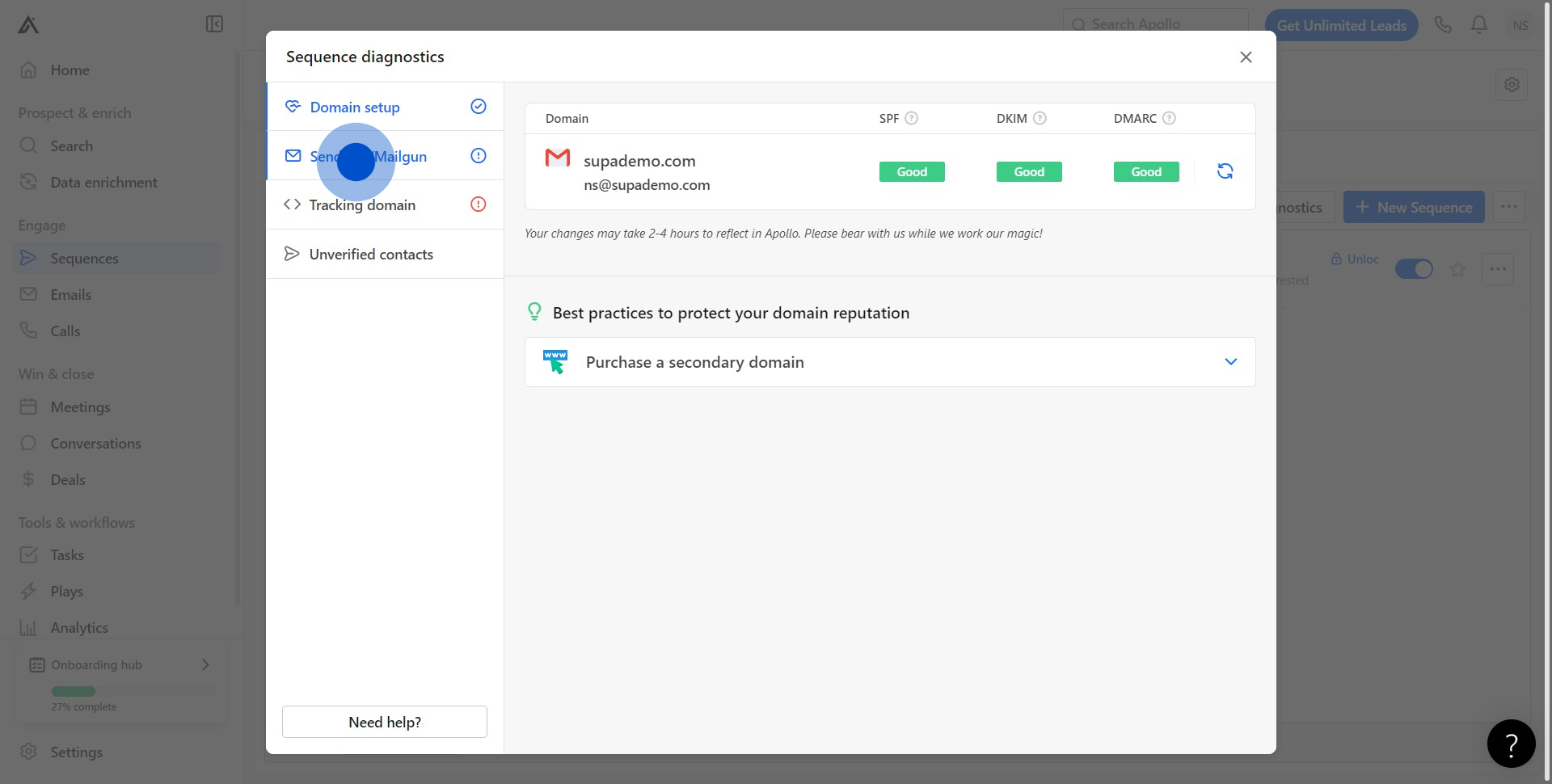Open the help question mark bubble
Image resolution: width=1552 pixels, height=784 pixels.
tap(1510, 743)
